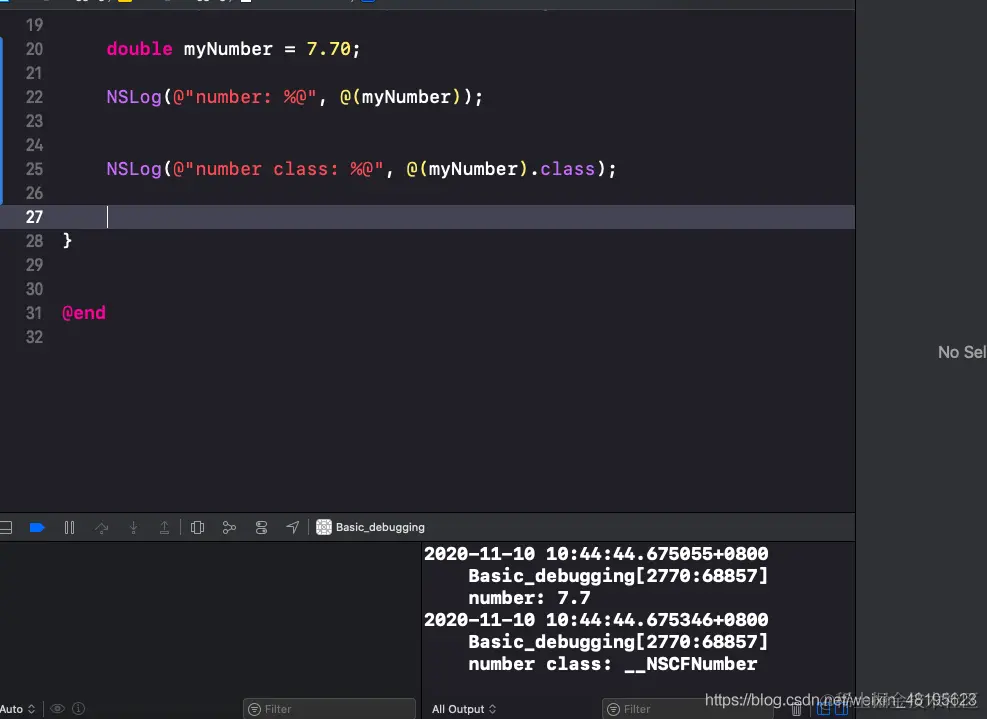Image resolution: width=987 pixels, height=719 pixels.
Task: Click line number 27 in gutter
Action: click(x=35, y=217)
